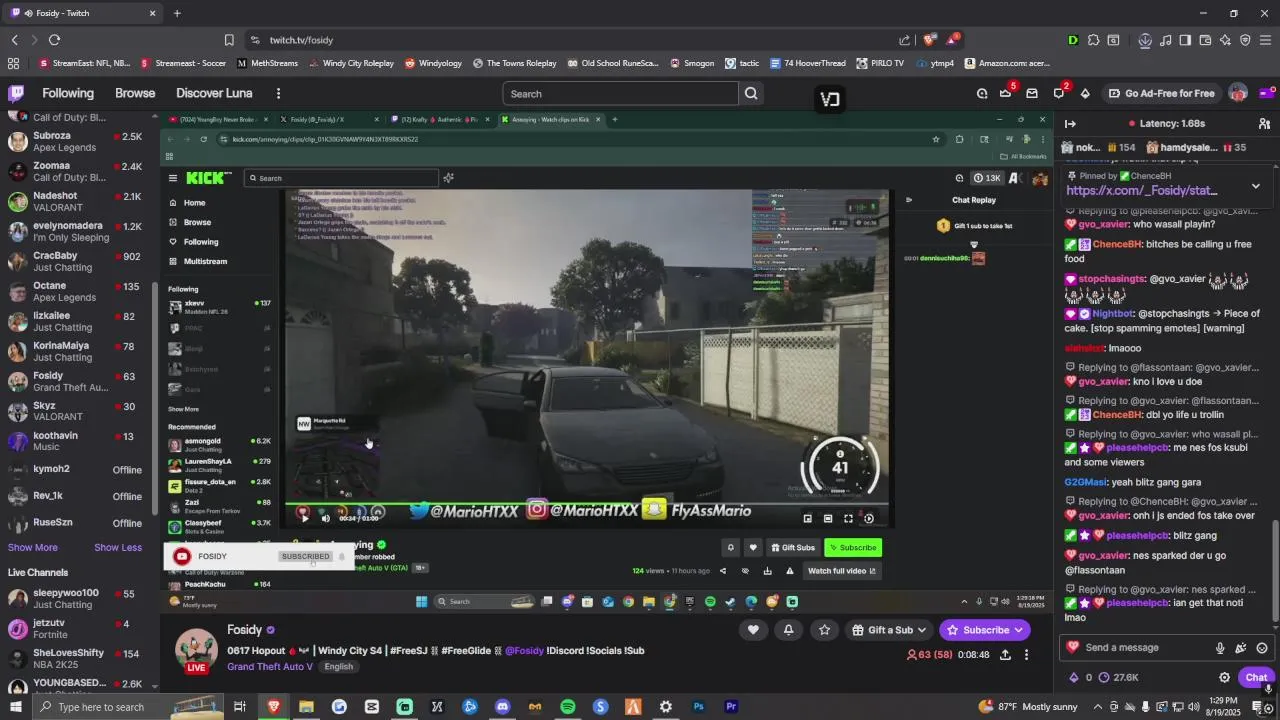
Task: Click Show Less in followed channels
Action: point(118,547)
